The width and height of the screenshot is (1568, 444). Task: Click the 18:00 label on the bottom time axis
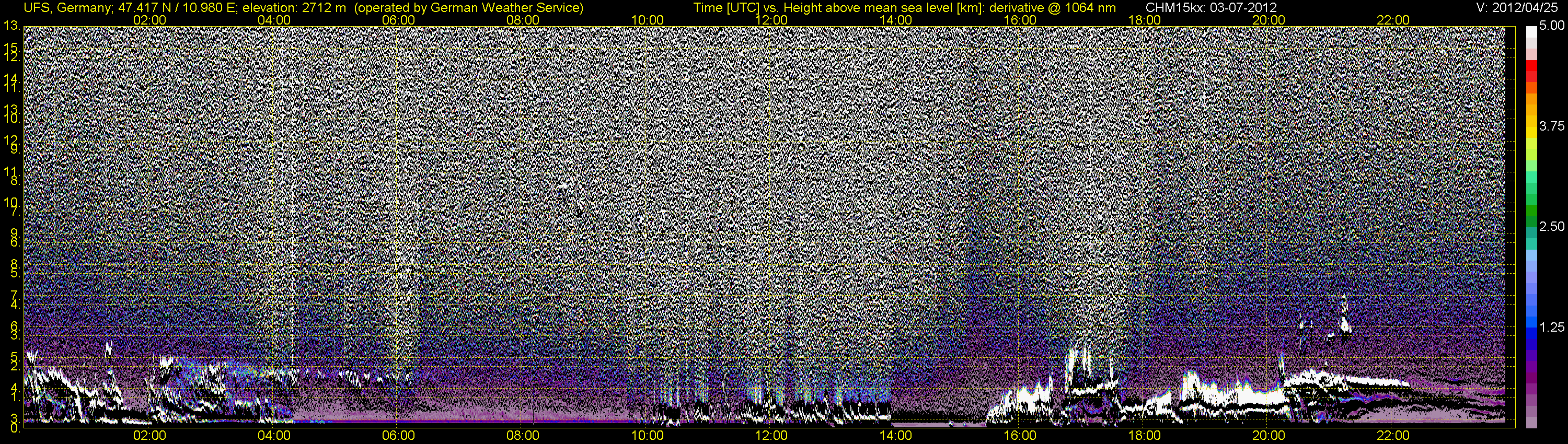tap(1144, 436)
